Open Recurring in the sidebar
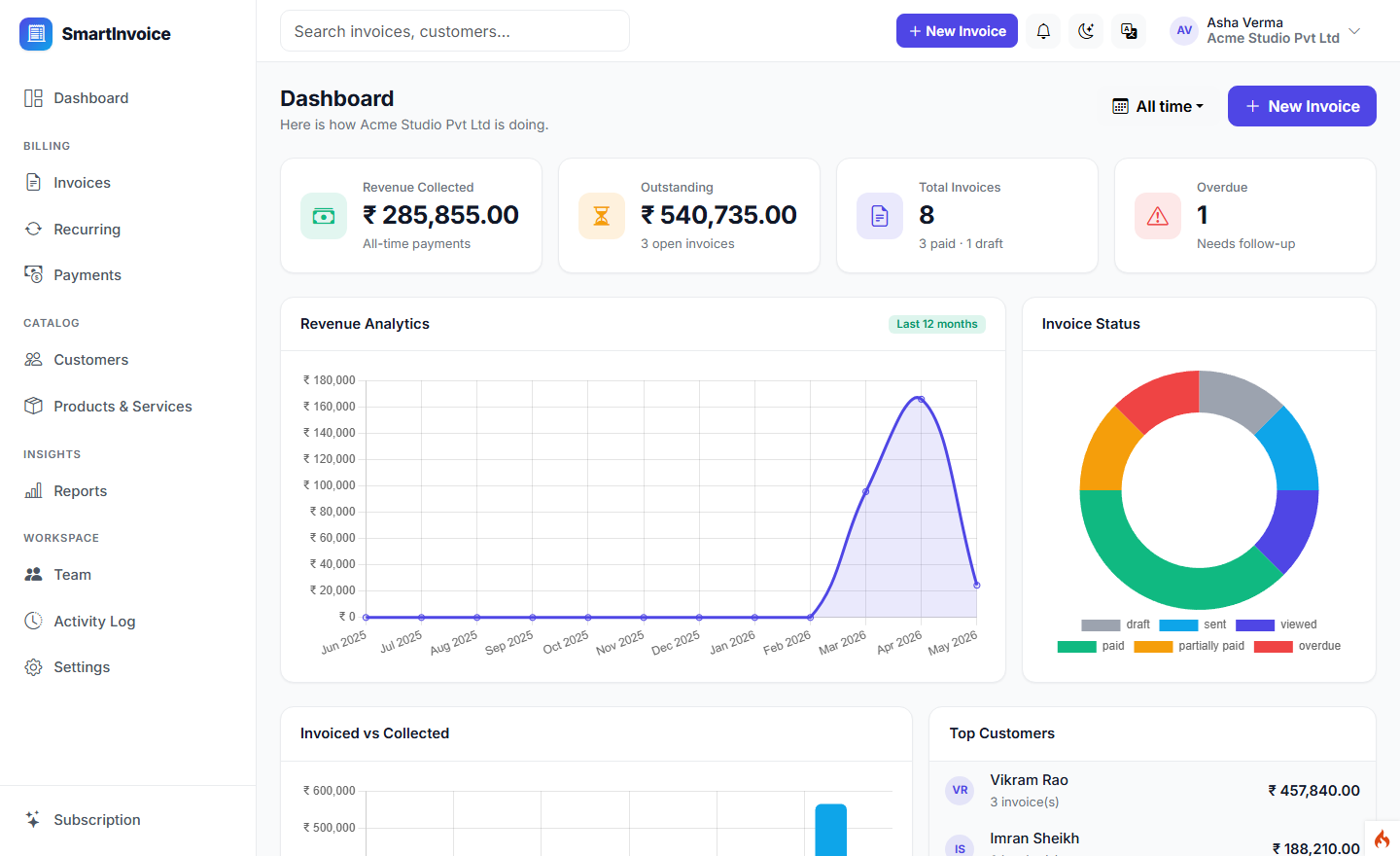This screenshot has height=856, width=1400. (127, 230)
